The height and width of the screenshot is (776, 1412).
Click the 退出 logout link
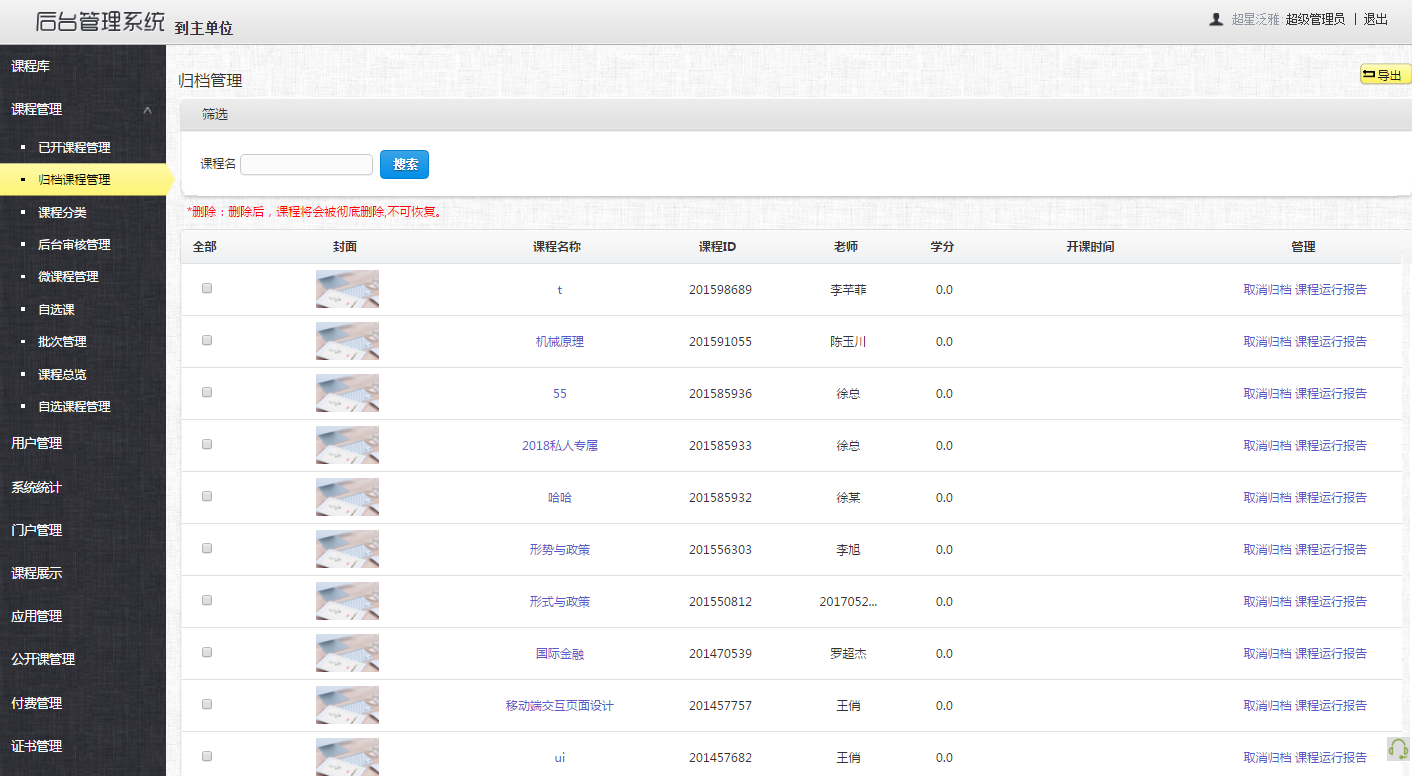point(1375,18)
